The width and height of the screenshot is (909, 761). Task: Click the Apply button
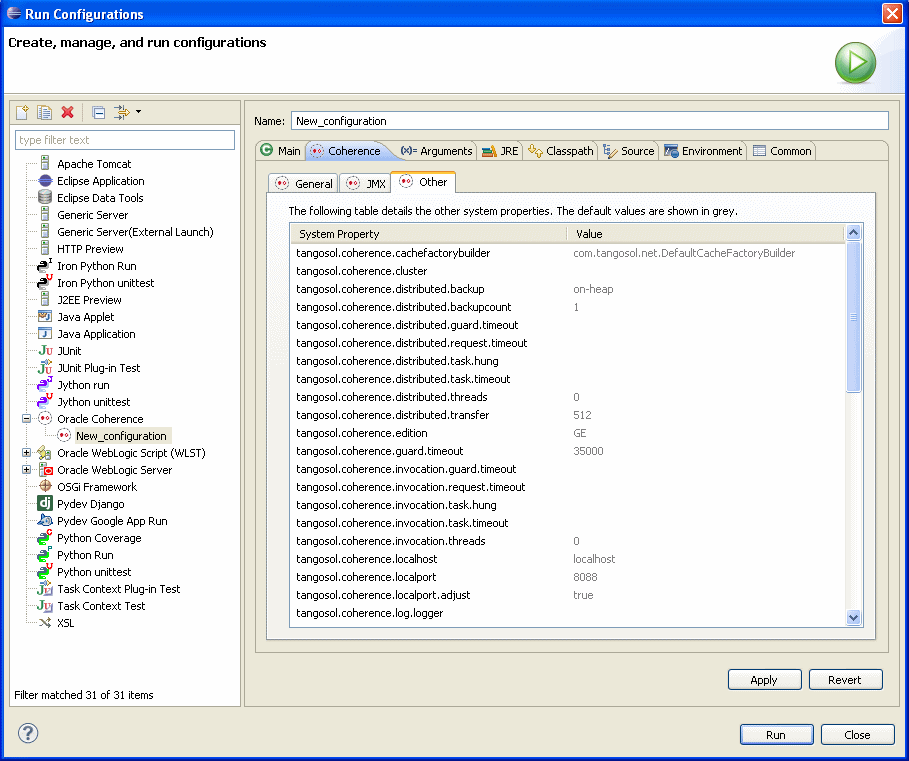point(764,680)
